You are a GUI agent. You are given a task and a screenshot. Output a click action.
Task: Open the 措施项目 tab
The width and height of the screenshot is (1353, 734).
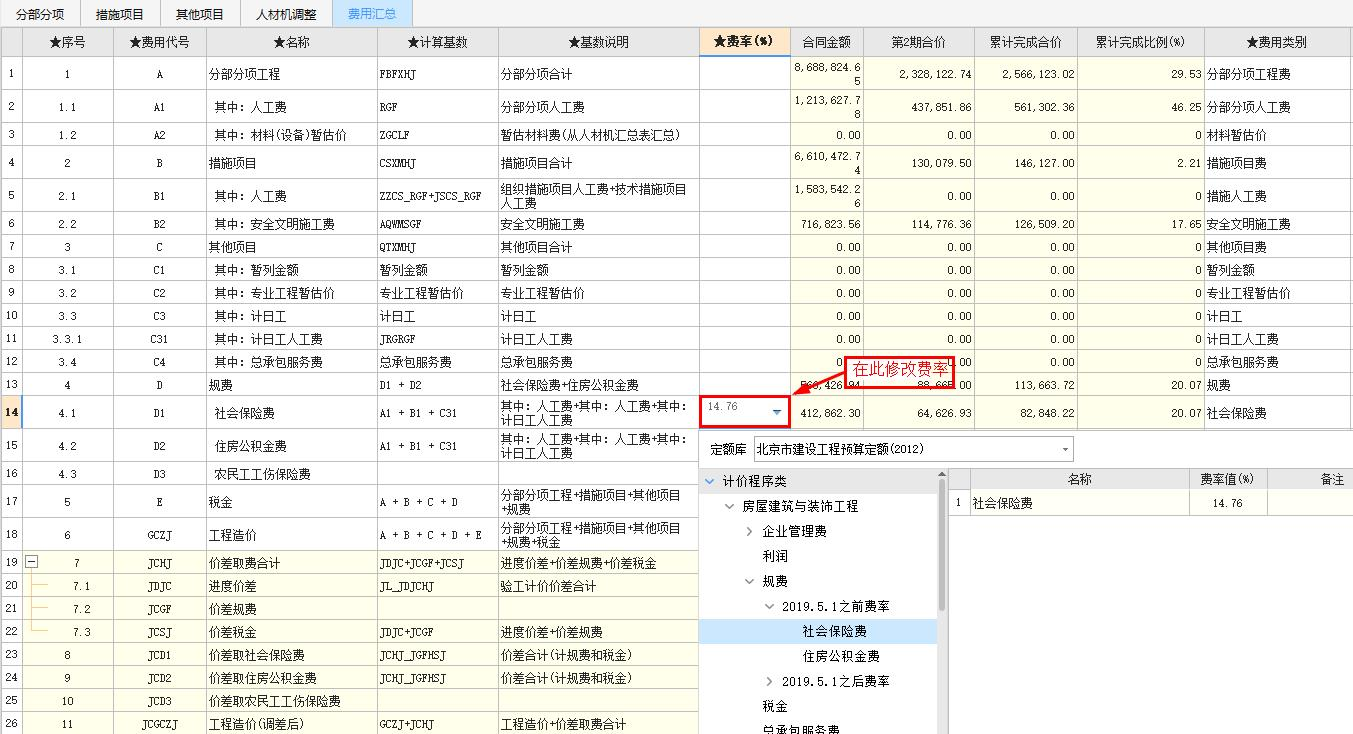[x=120, y=14]
